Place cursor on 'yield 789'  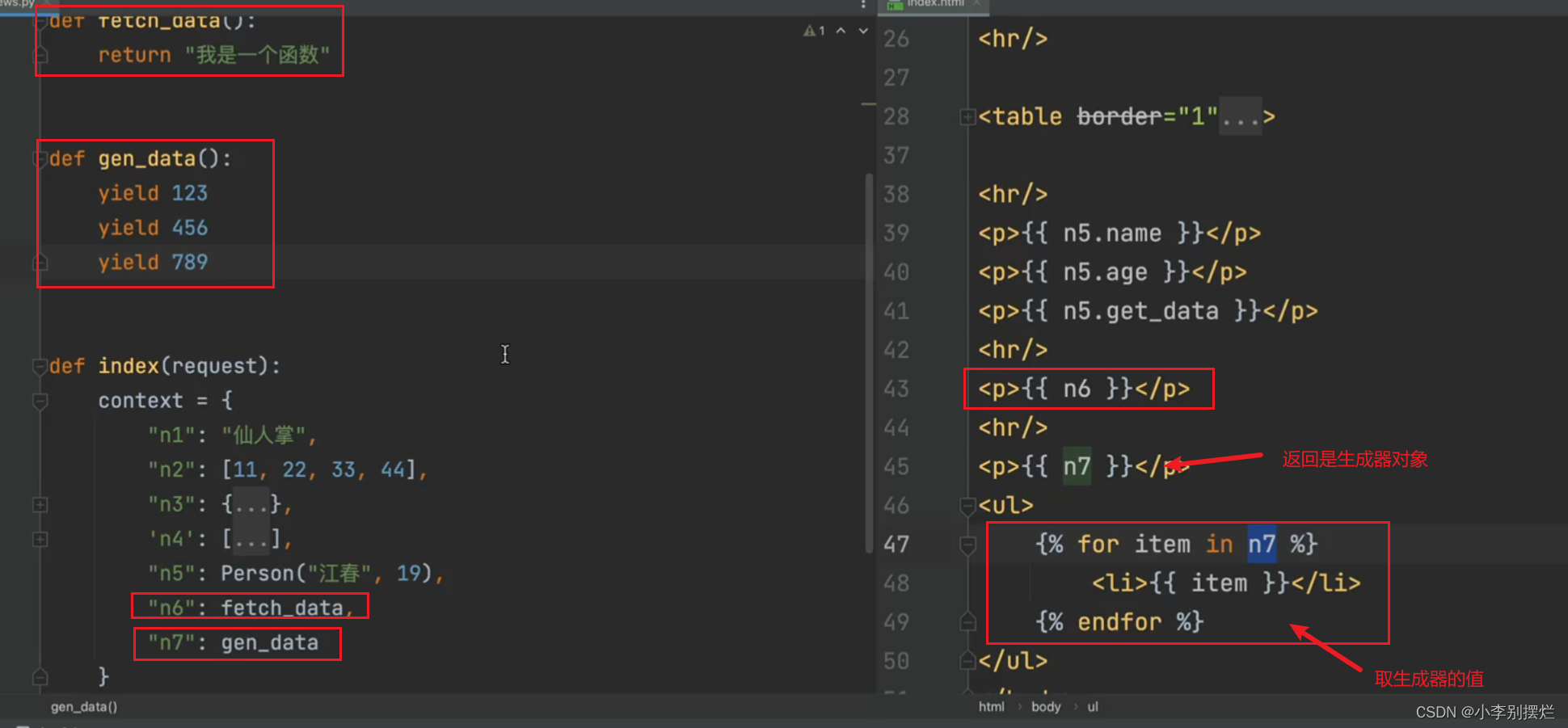(x=153, y=263)
